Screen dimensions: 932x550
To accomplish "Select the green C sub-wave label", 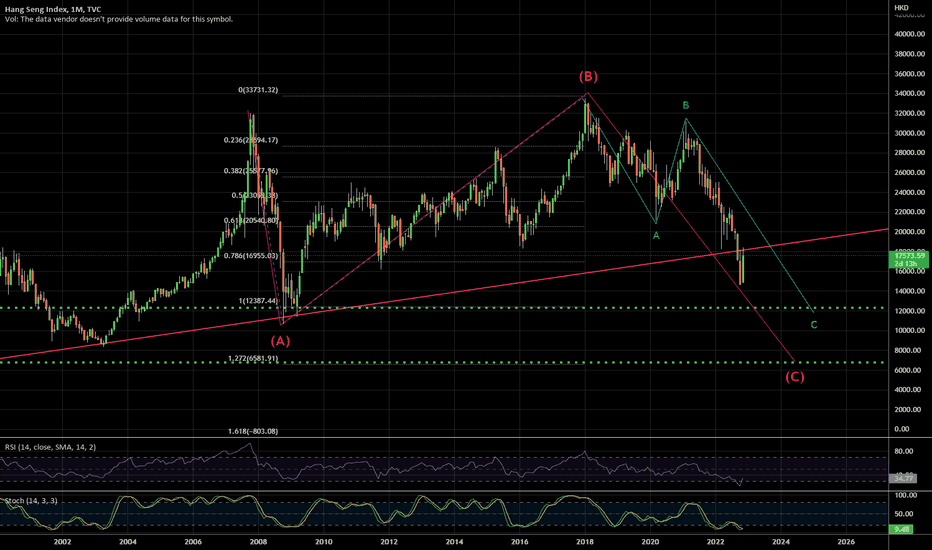I will click(x=814, y=325).
